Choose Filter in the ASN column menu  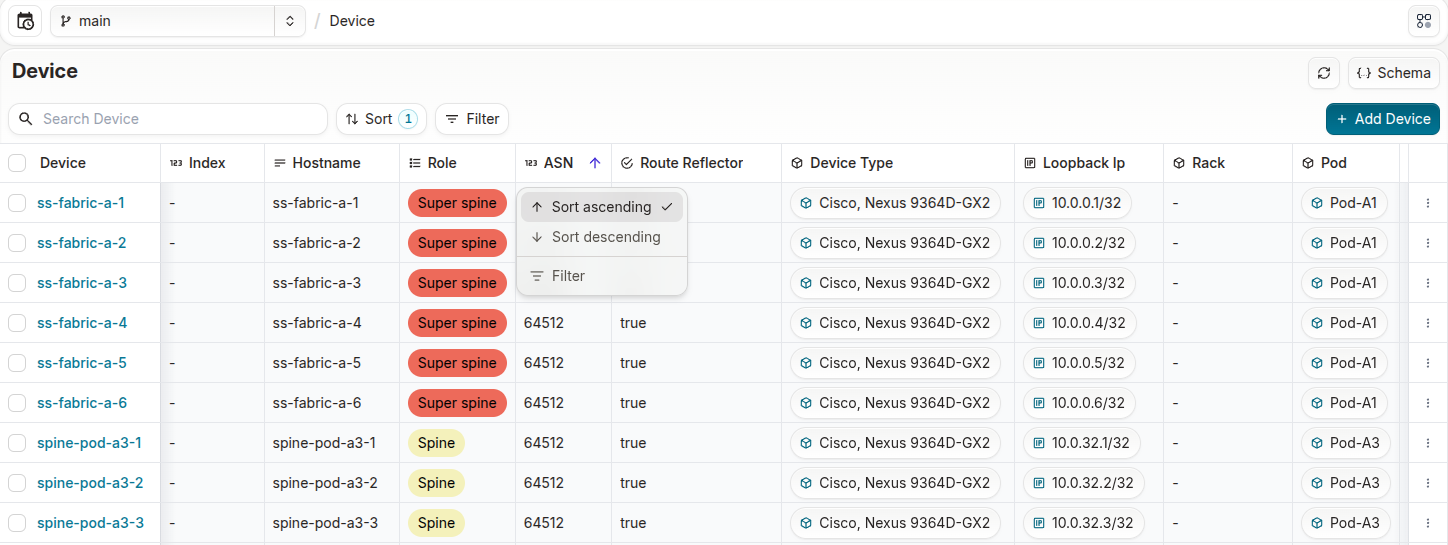coord(602,276)
